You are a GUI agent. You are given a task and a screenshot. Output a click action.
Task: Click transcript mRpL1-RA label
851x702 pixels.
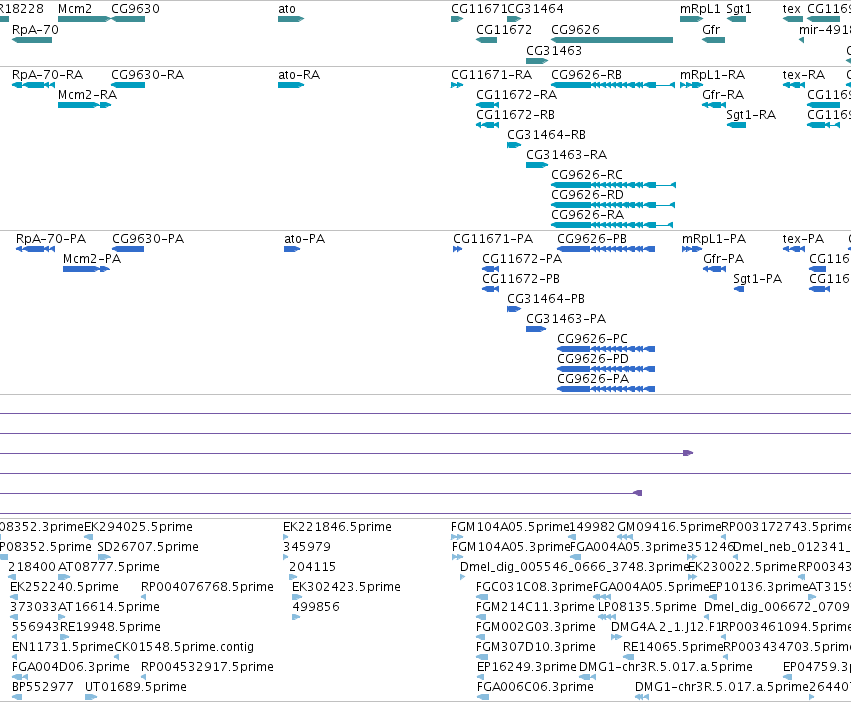[x=713, y=74]
